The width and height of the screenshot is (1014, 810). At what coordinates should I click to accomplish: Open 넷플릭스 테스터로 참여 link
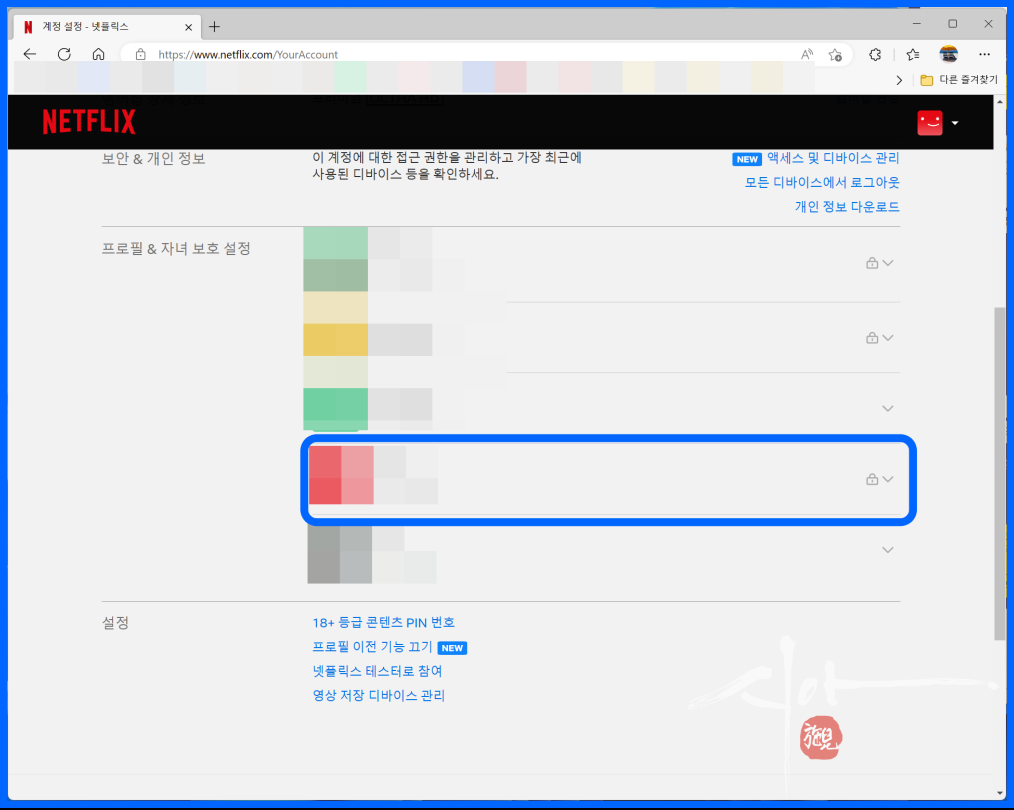point(378,671)
